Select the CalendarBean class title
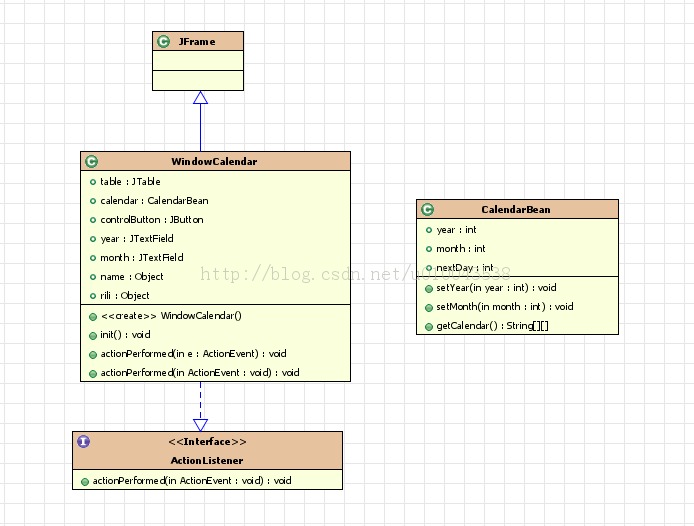 (516, 209)
